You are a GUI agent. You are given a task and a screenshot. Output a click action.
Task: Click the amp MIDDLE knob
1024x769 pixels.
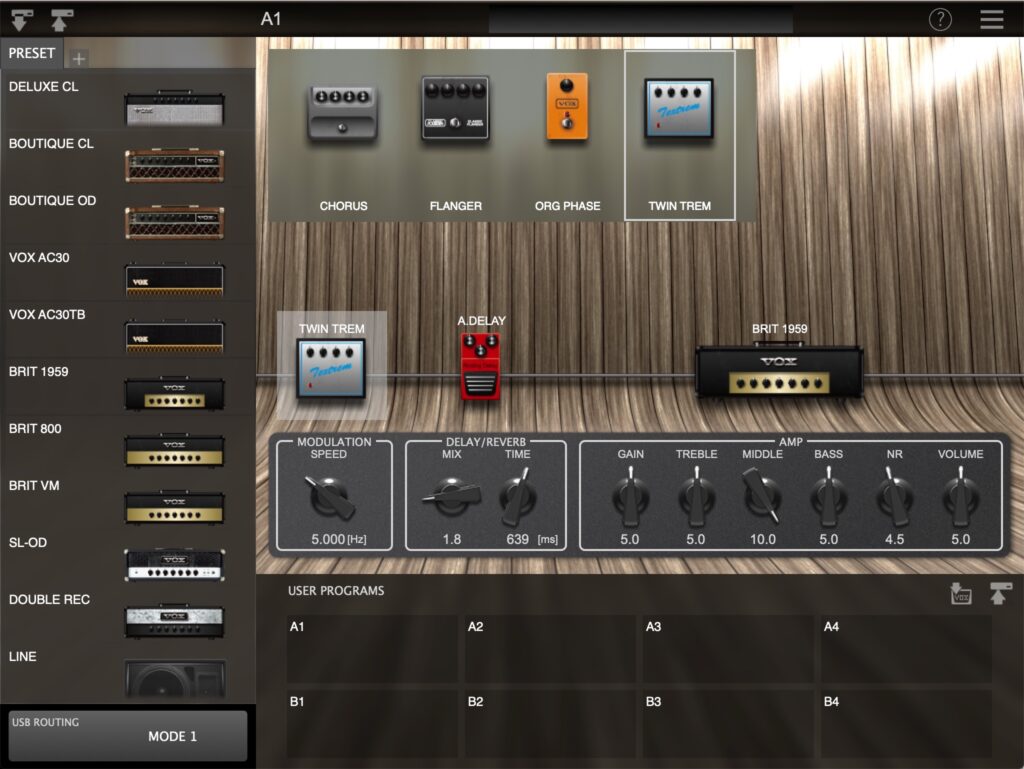click(761, 497)
